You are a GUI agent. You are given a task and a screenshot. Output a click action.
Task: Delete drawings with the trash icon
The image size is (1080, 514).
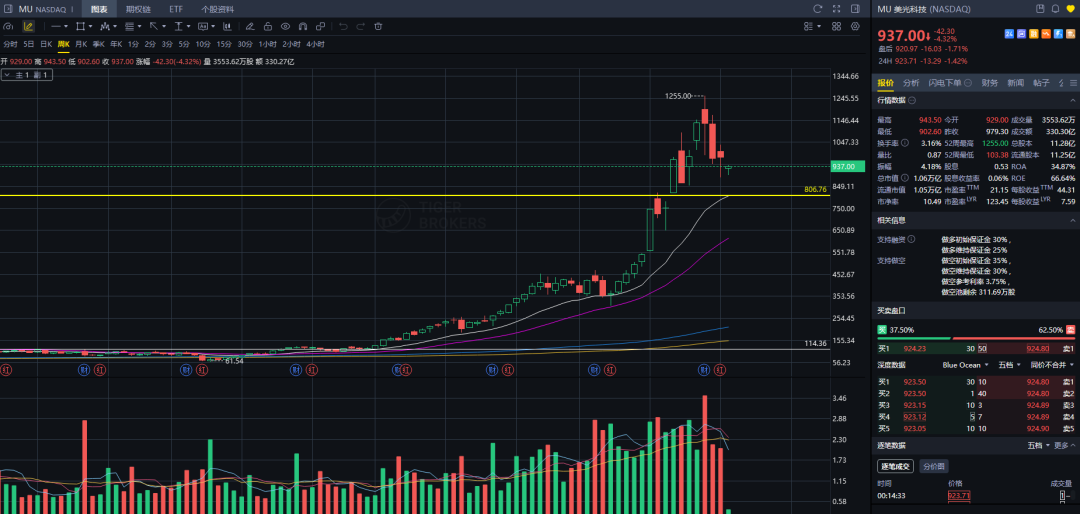tap(378, 26)
